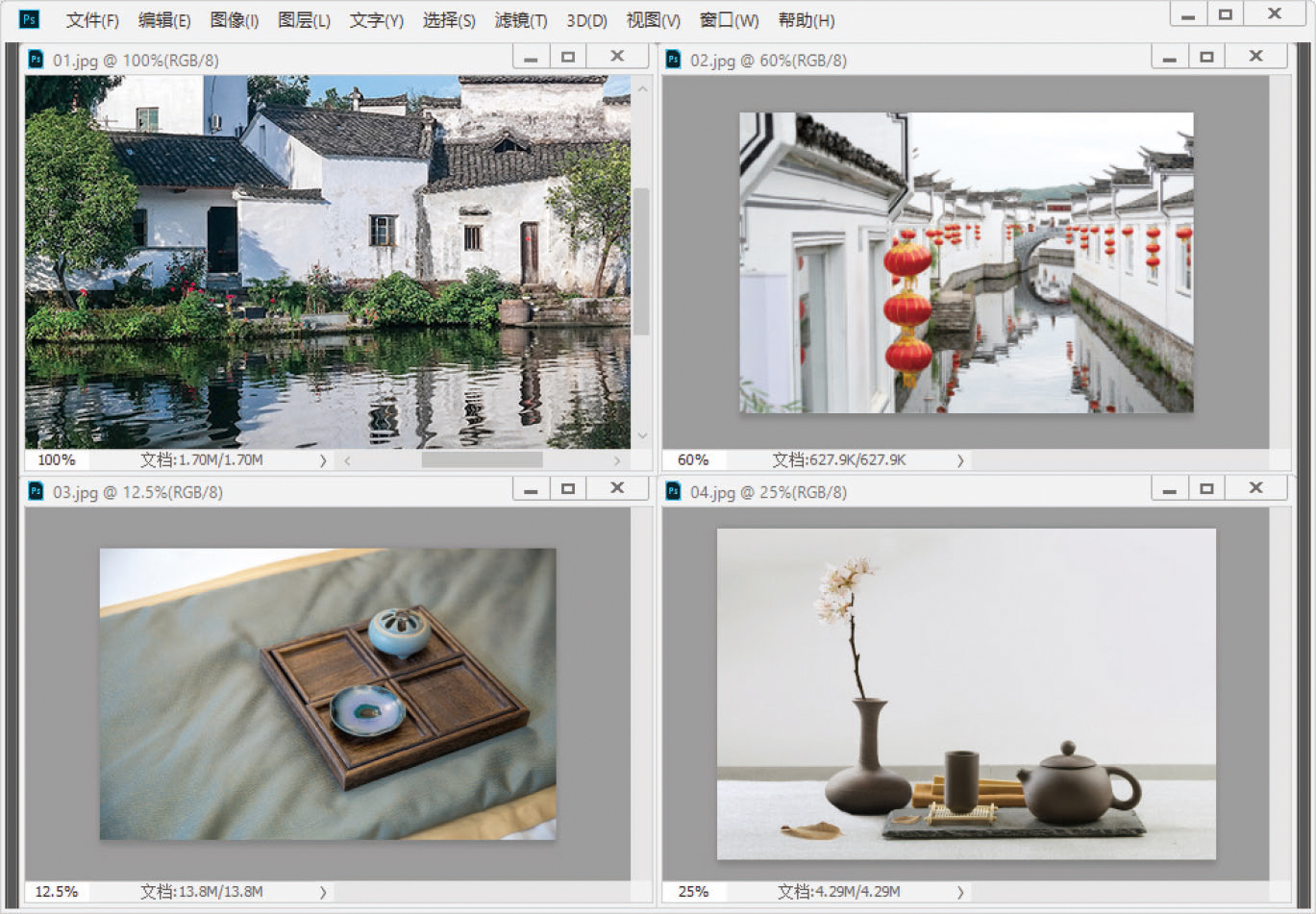Click the wooden tray image in 03.jpg

(x=328, y=694)
